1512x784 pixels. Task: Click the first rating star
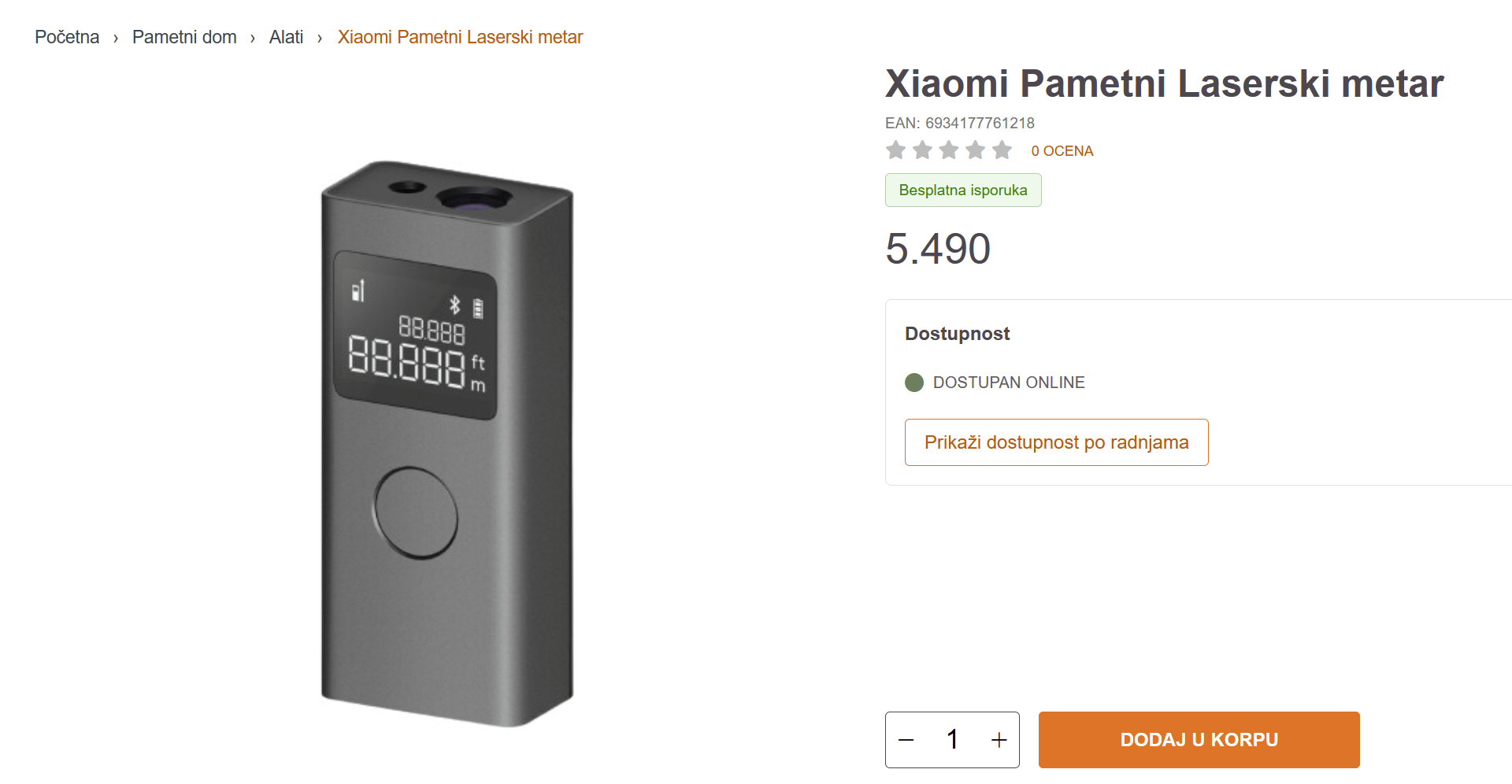(895, 150)
